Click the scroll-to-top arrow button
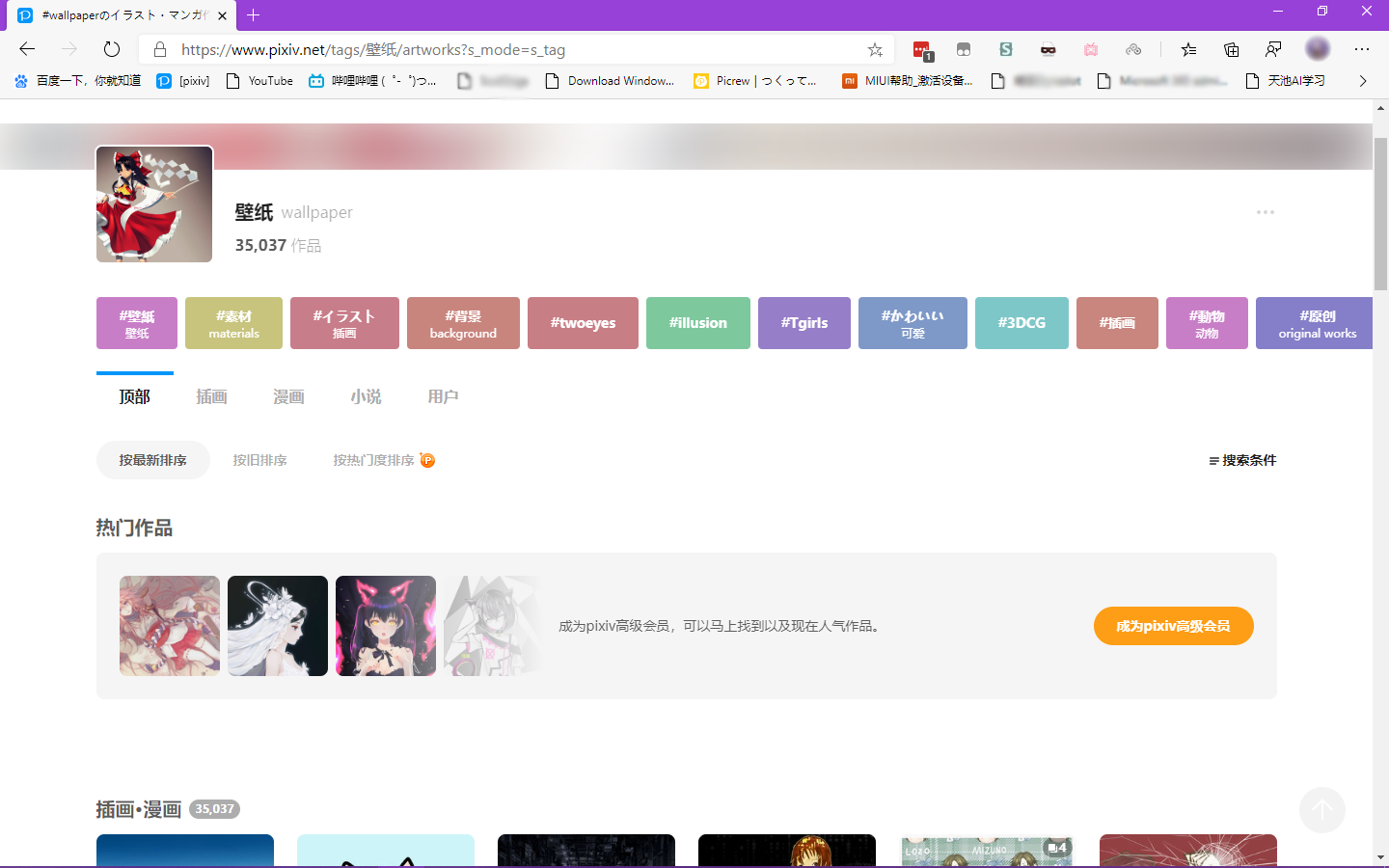The height and width of the screenshot is (868, 1389). coord(1321,810)
